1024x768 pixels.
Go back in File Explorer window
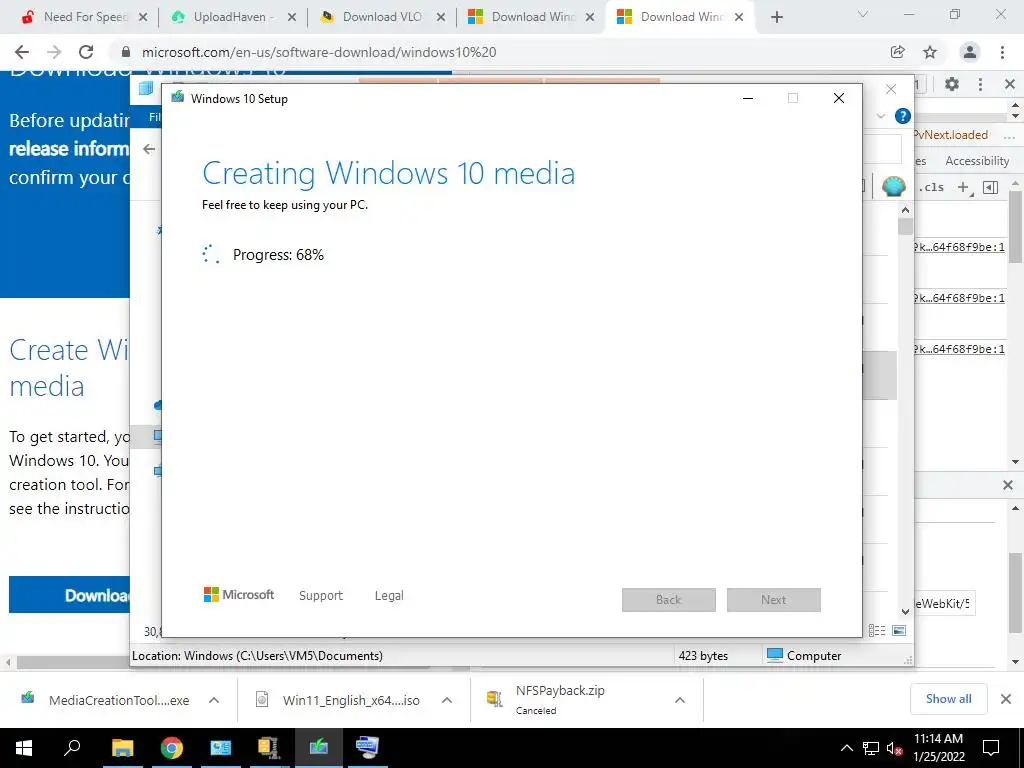point(149,149)
